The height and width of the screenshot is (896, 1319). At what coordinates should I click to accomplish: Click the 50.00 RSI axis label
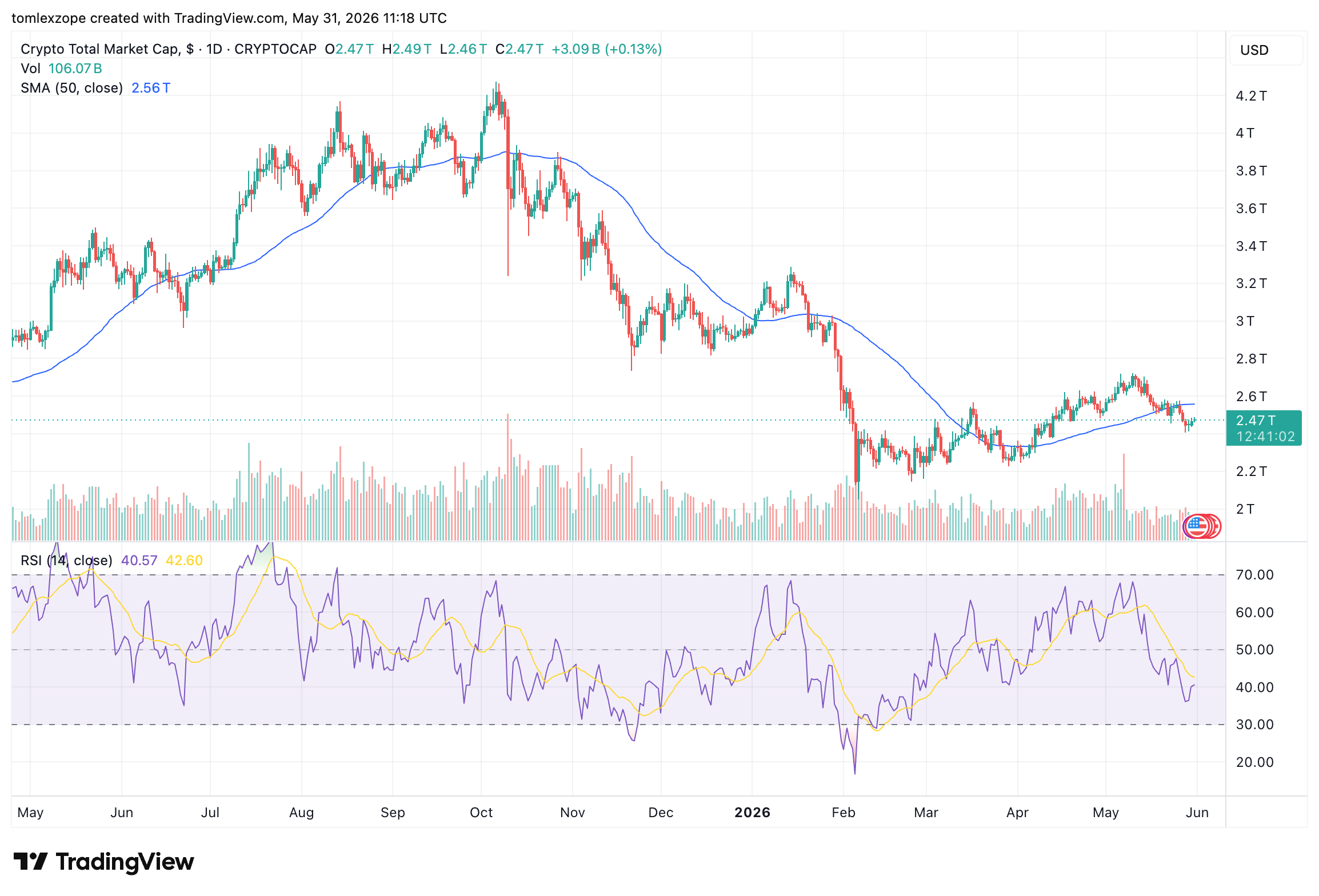(1255, 650)
